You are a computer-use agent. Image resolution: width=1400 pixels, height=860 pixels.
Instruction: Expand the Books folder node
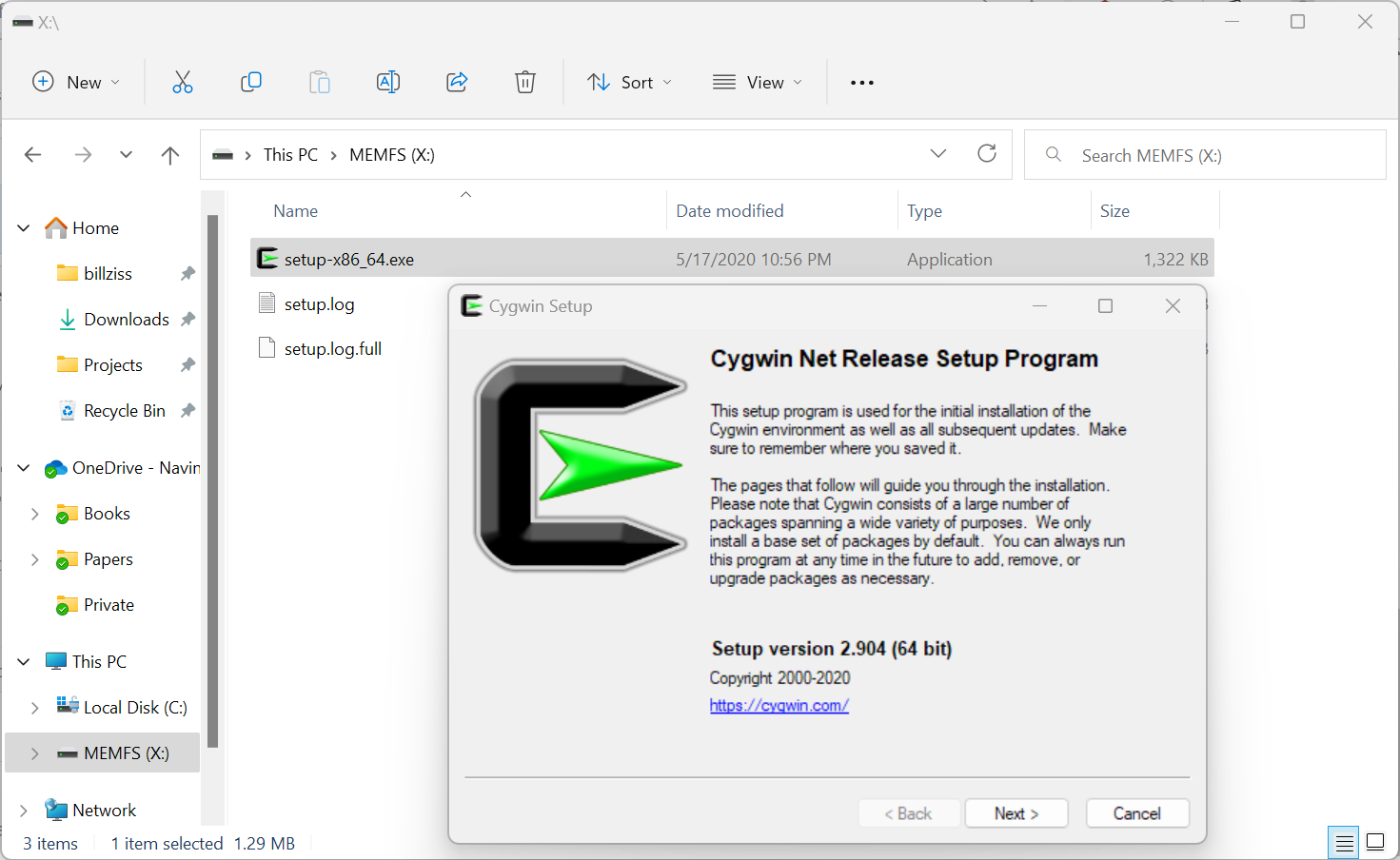point(35,514)
